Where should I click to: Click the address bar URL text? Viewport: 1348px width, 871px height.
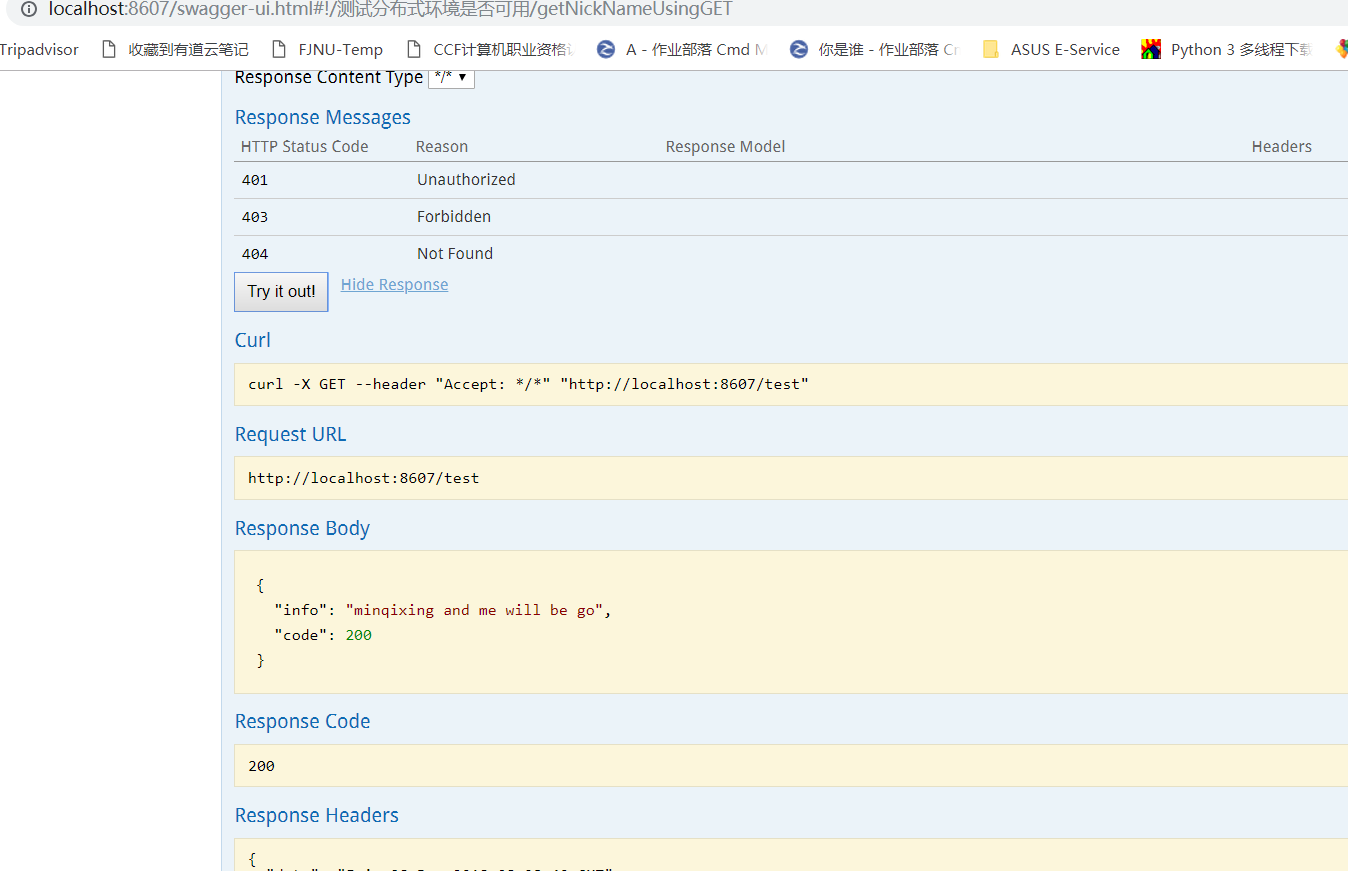(x=390, y=9)
